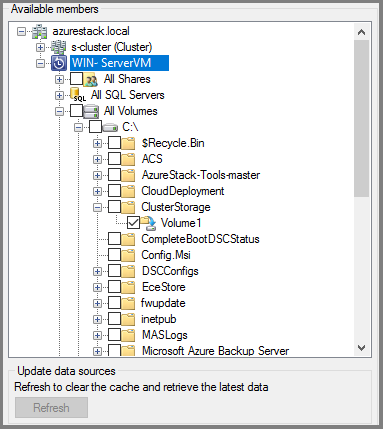This screenshot has width=383, height=429.
Task: Click the All Shares users icon
Action: coord(91,79)
